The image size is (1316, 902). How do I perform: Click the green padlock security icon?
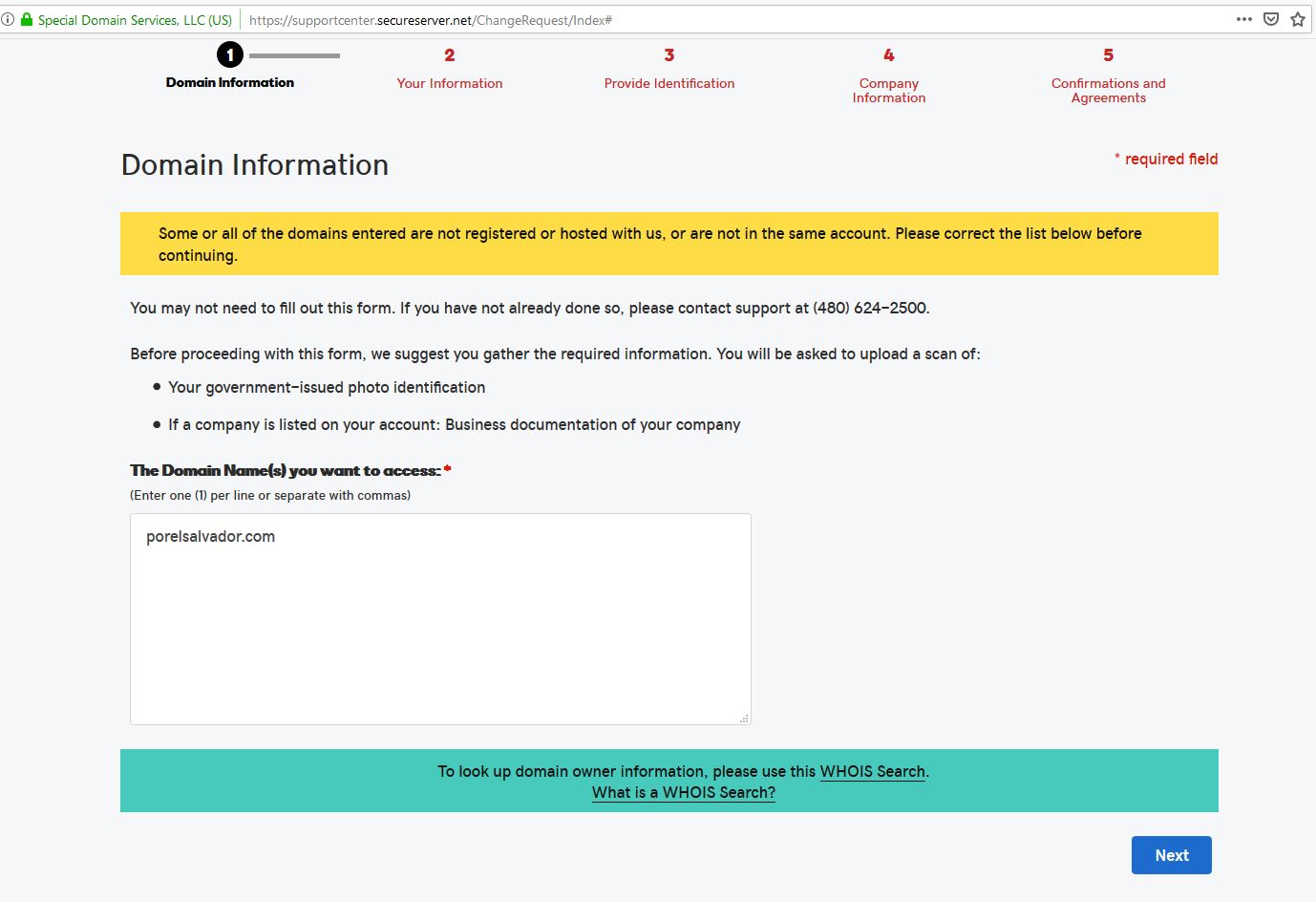27,19
